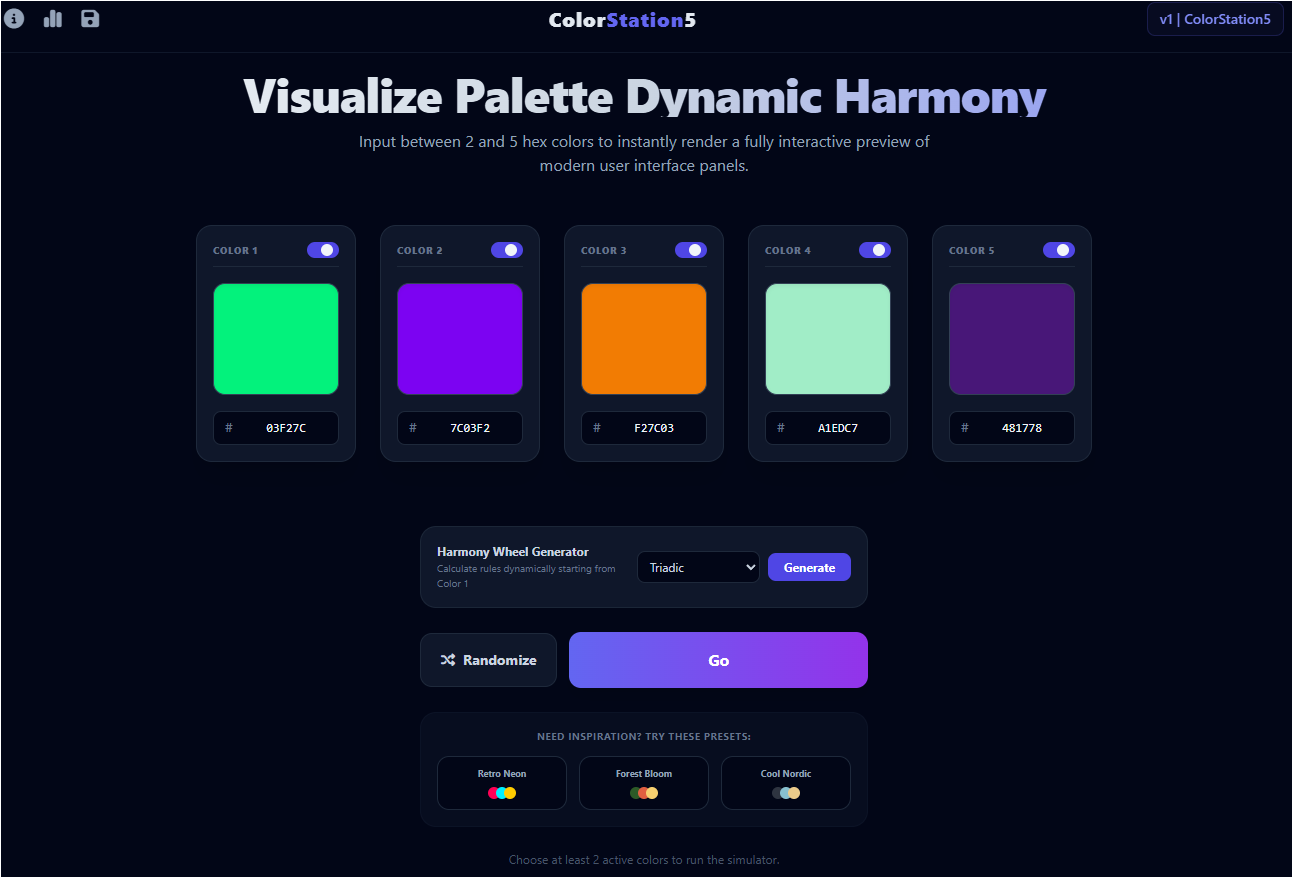Screen dimensions: 1293x878
Task: Choose the Cool Nordic preset
Action: (786, 783)
